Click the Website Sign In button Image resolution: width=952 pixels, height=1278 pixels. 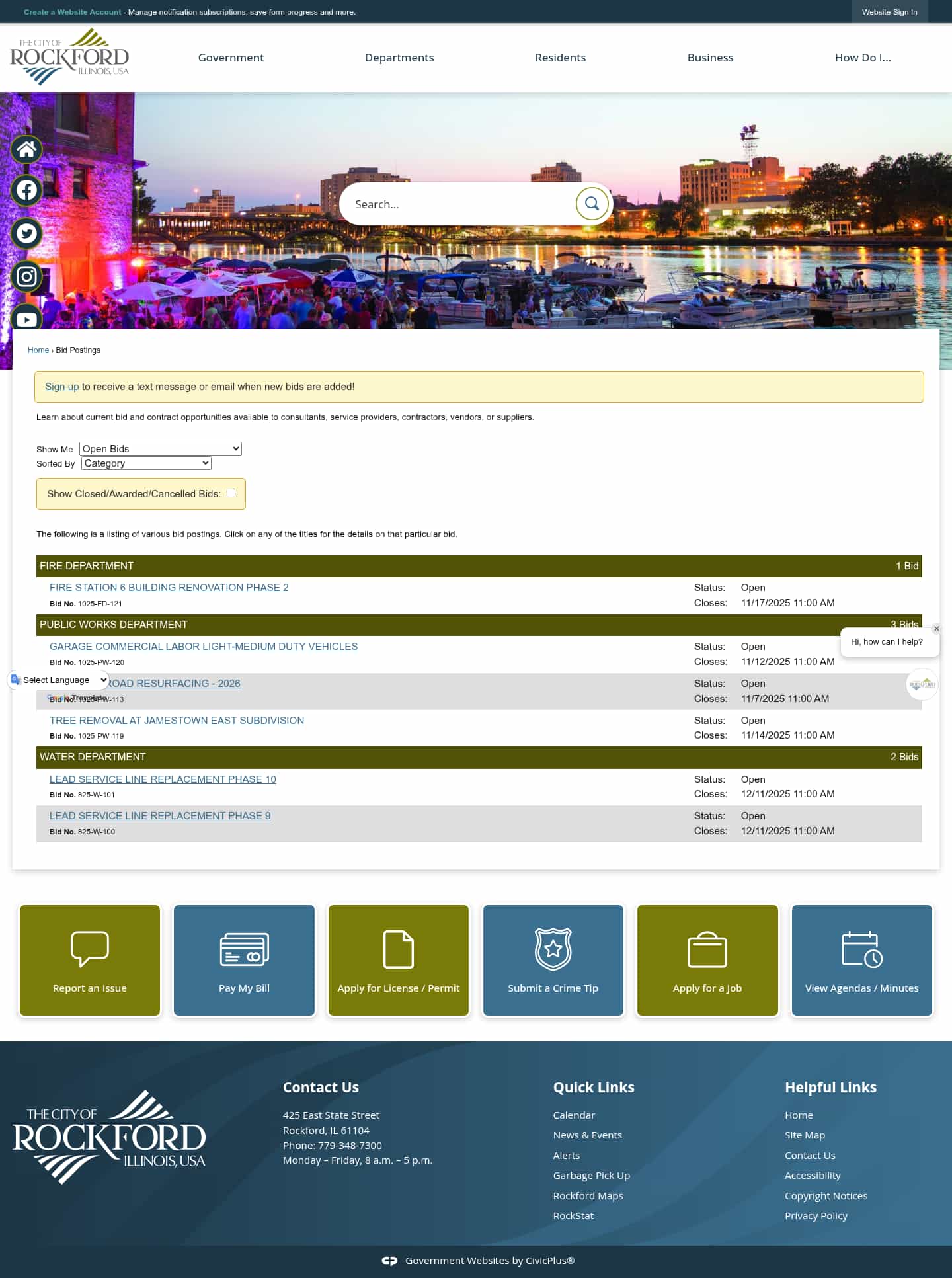[x=889, y=12]
